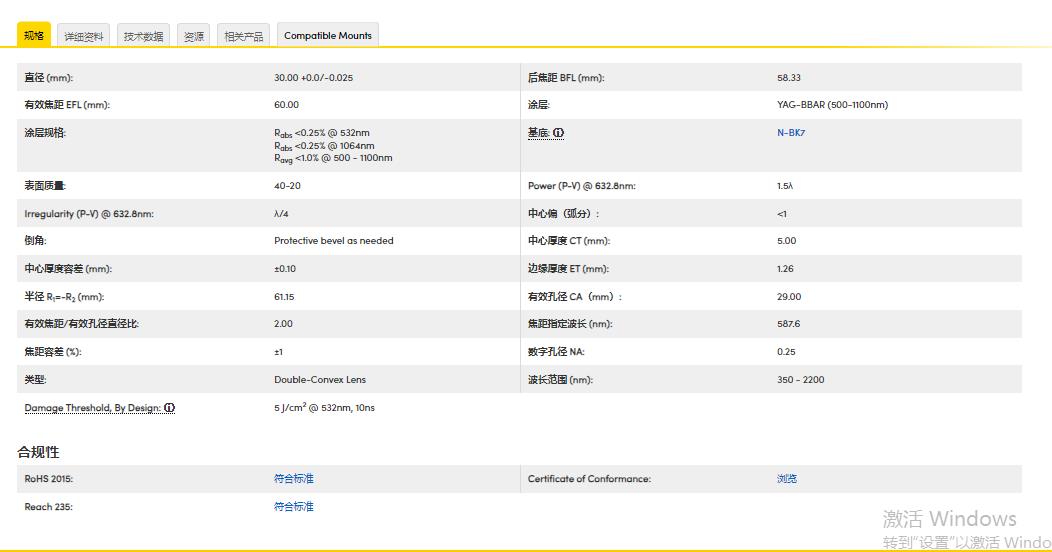The image size is (1052, 552).
Task: Click info icon beside Damage Threshold, By Design
Action: point(169,408)
